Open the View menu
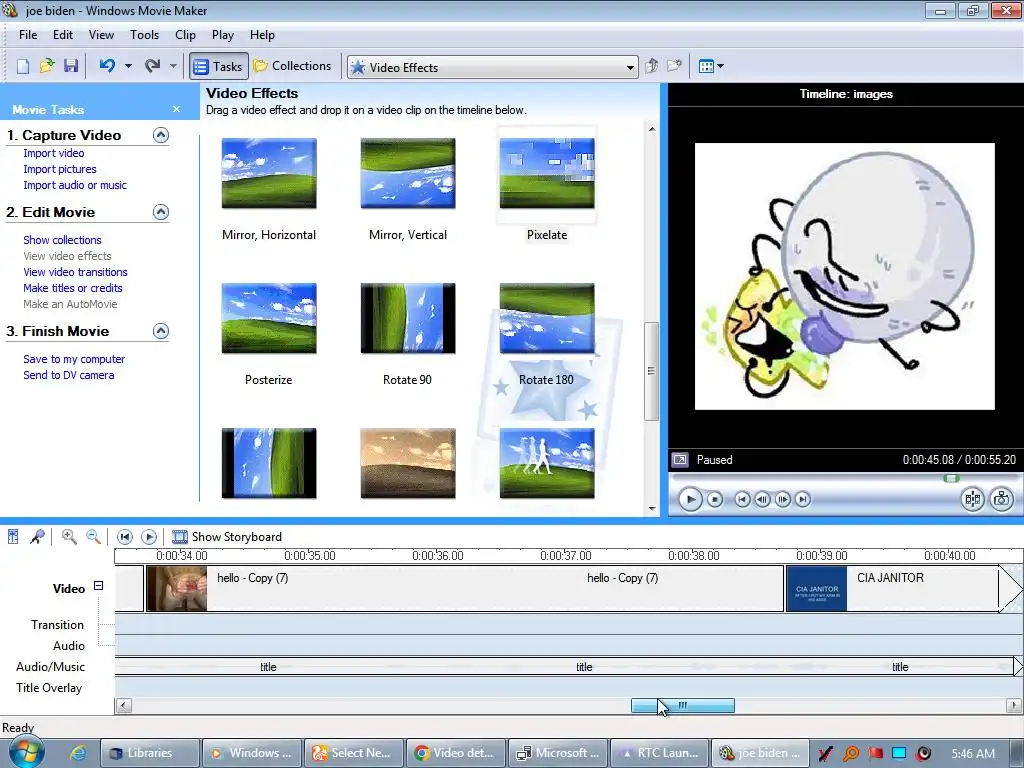This screenshot has height=768, width=1024. 101,35
